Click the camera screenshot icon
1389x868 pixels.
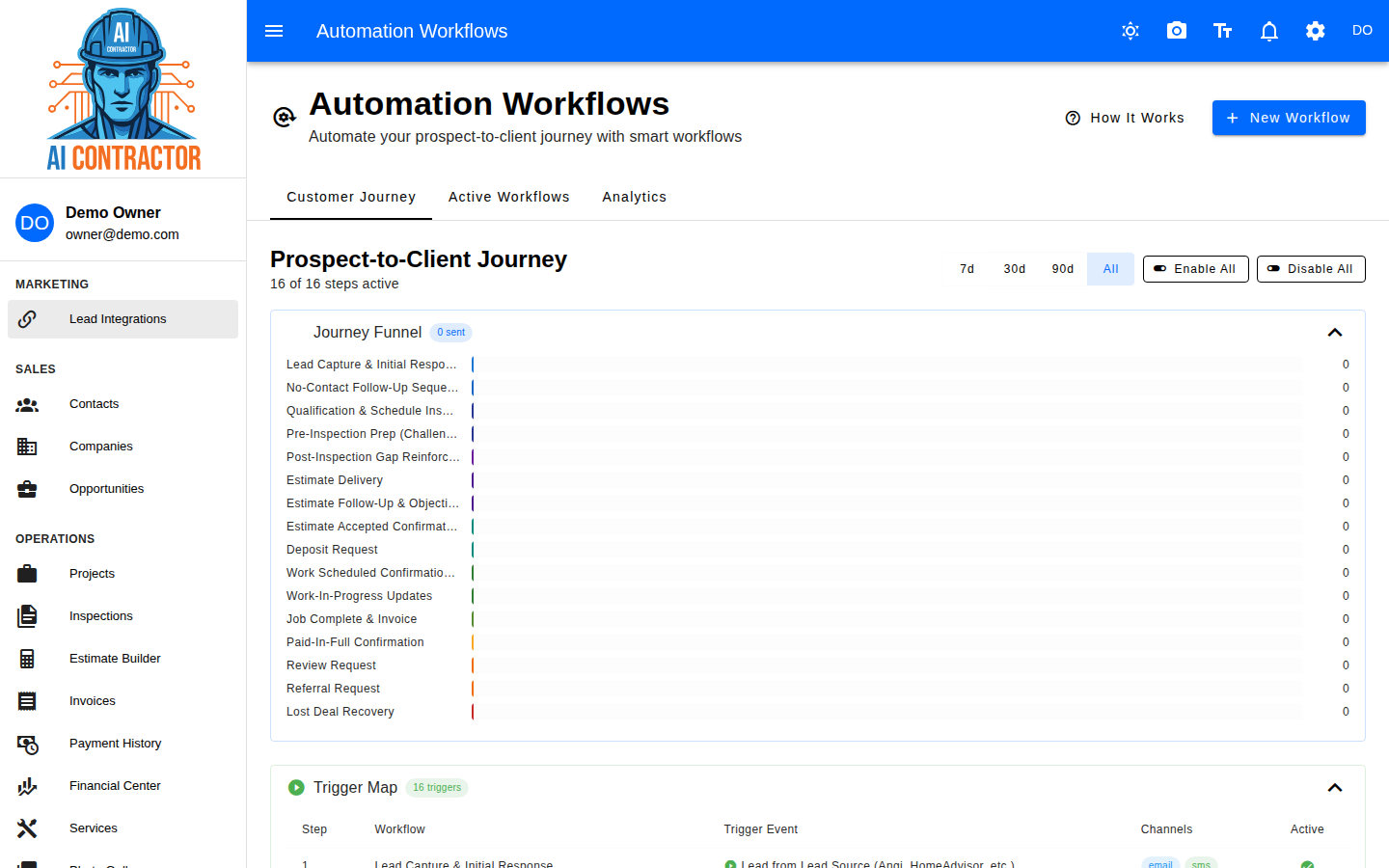coord(1177,31)
